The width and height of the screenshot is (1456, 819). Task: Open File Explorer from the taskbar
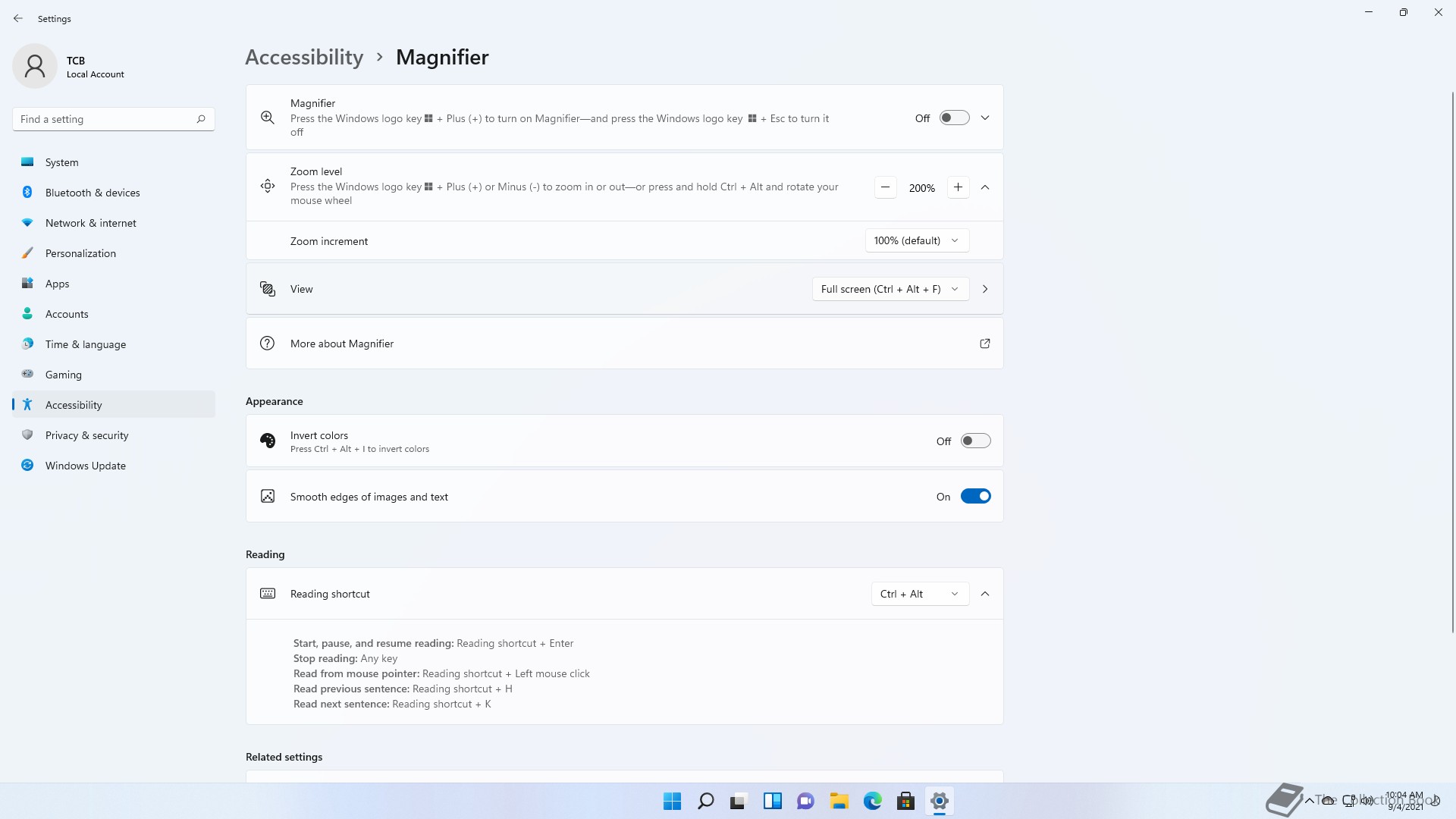(839, 801)
